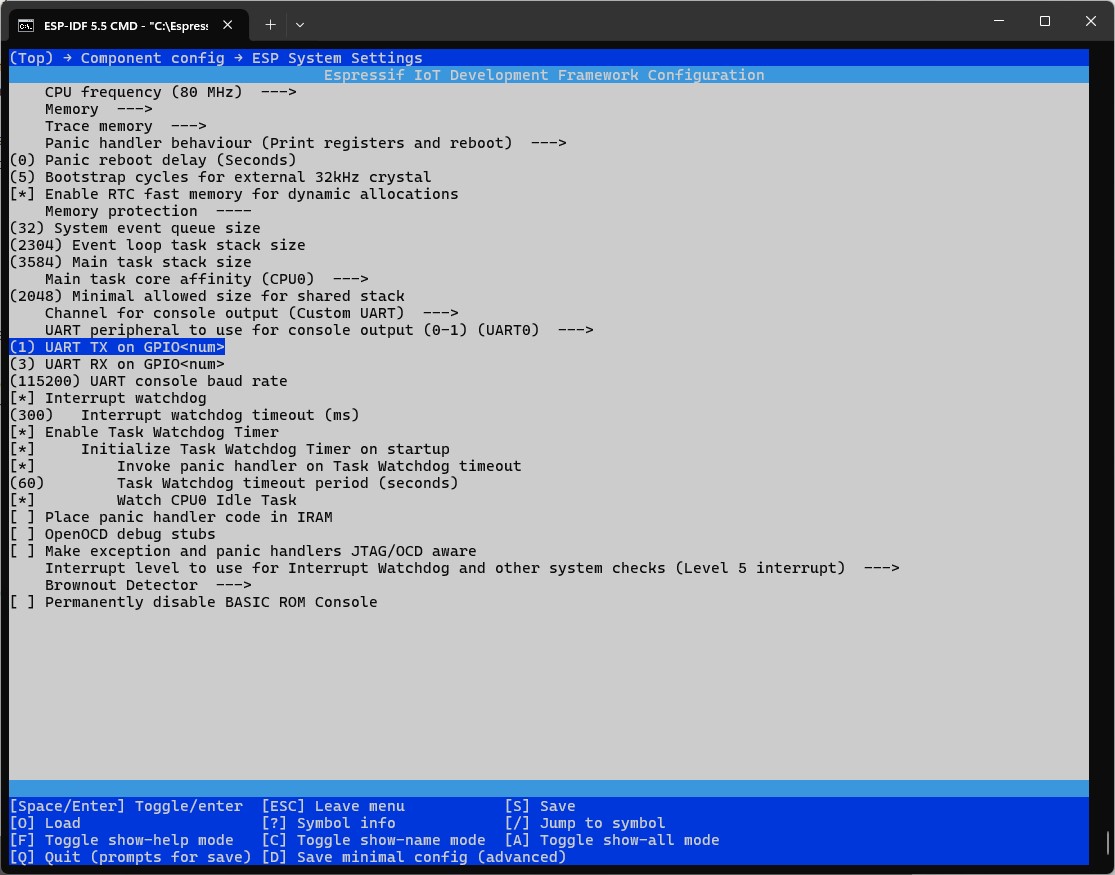Toggle Enable RTC fast memory for dynamic allocations
Image resolution: width=1115 pixels, height=875 pixels.
pos(234,194)
